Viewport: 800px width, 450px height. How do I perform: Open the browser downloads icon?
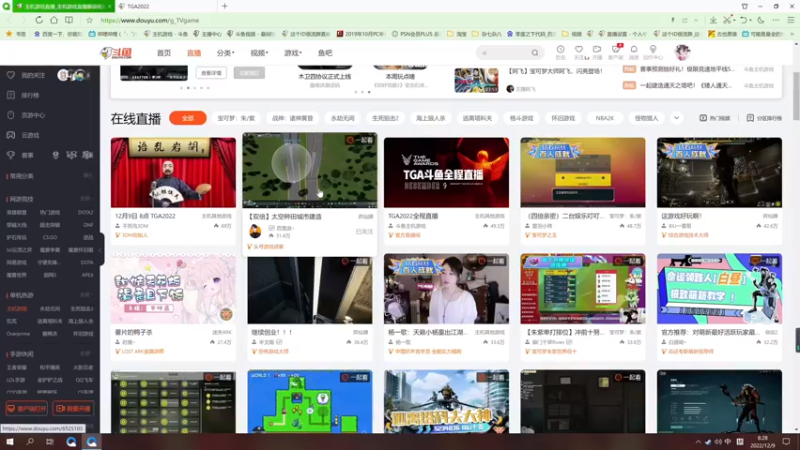point(713,20)
